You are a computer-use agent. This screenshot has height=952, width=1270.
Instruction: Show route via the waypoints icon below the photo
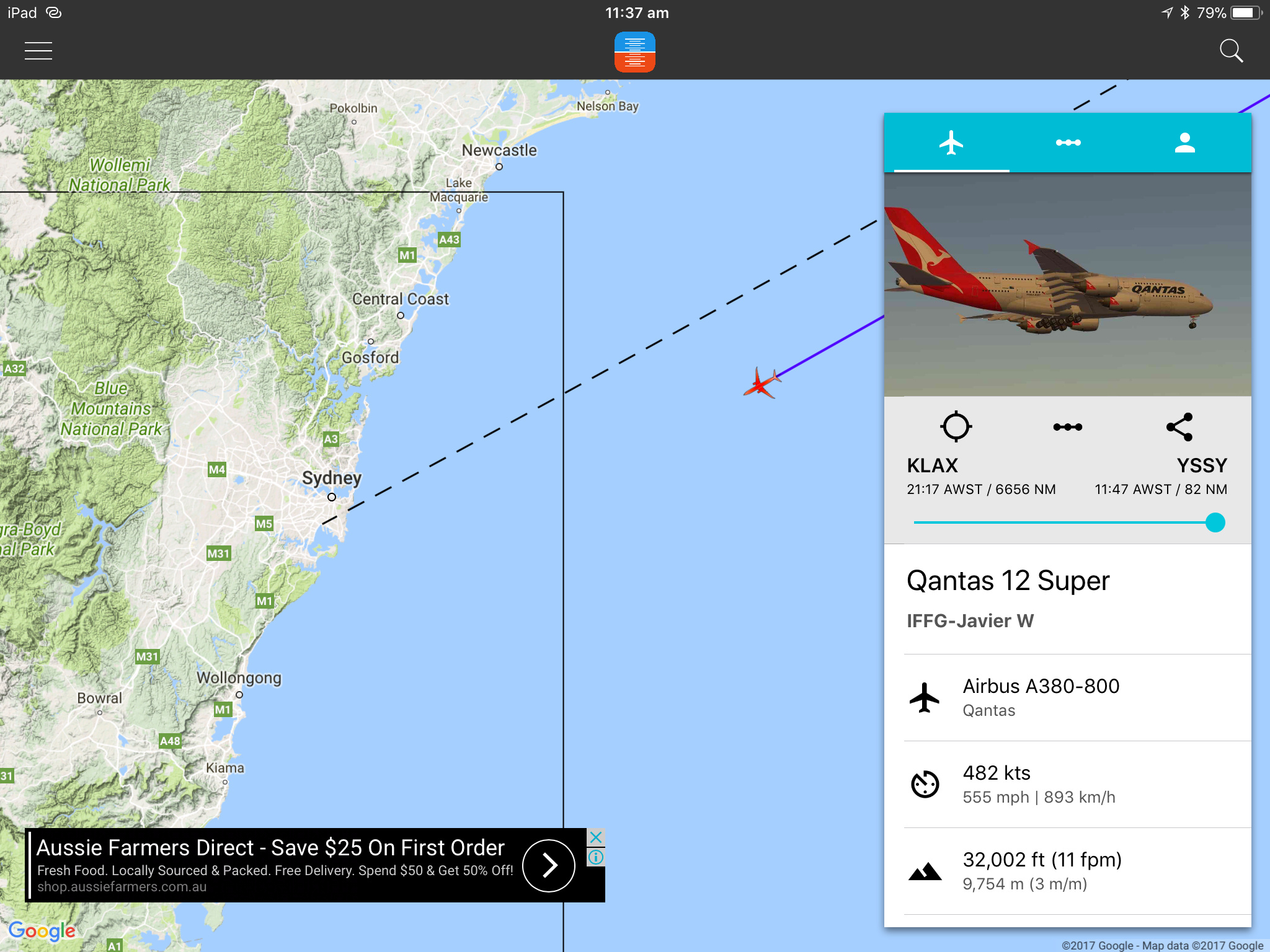point(1067,427)
